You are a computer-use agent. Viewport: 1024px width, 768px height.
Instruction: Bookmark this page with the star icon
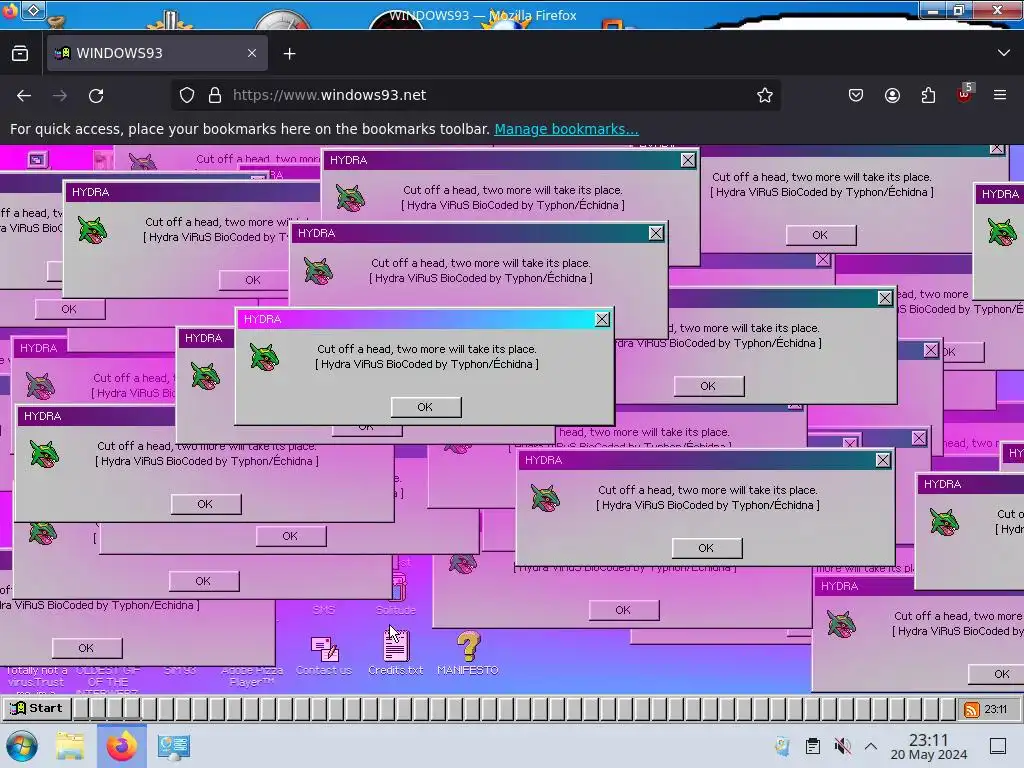coord(765,95)
